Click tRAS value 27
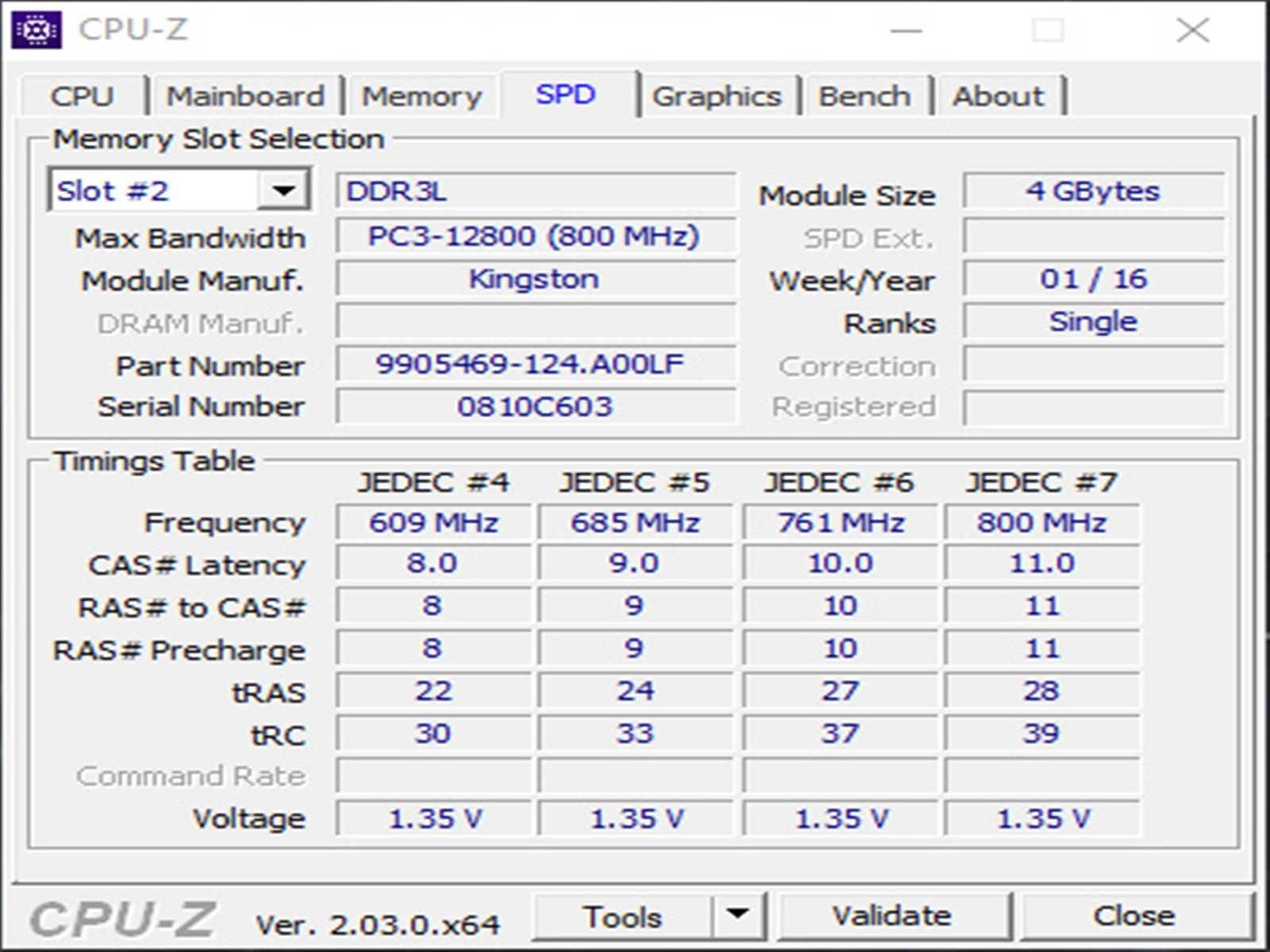This screenshot has height=952, width=1270. point(841,690)
